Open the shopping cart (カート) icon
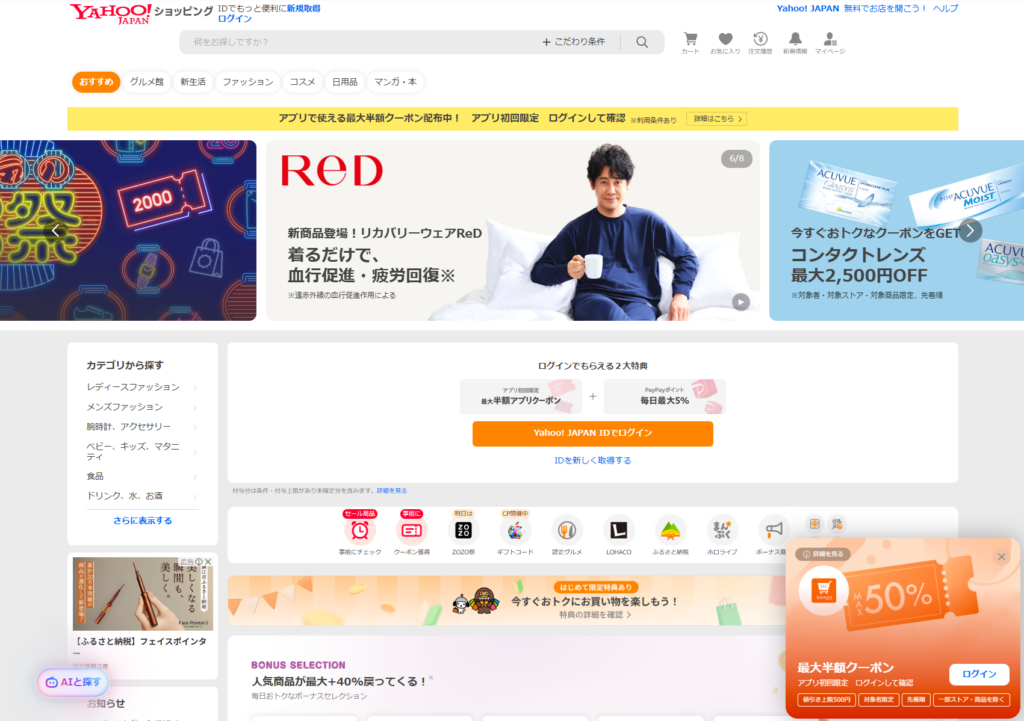This screenshot has width=1024, height=721. (690, 41)
